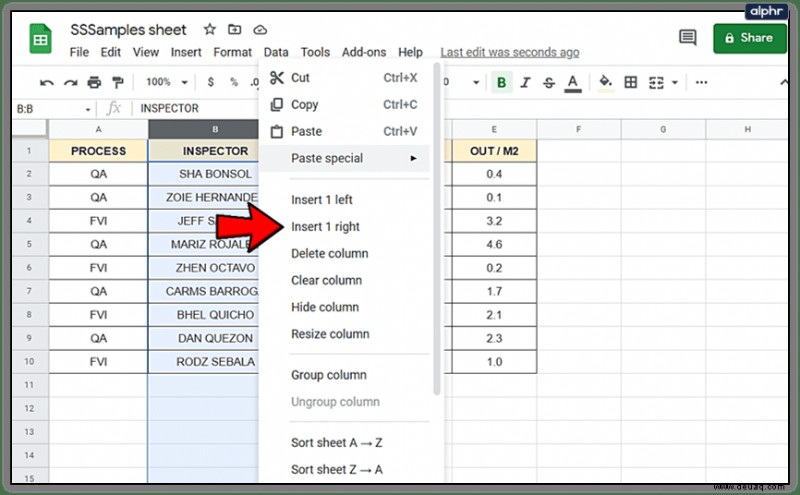800x495 pixels.
Task: Click the redo arrow icon
Action: pos(70,83)
